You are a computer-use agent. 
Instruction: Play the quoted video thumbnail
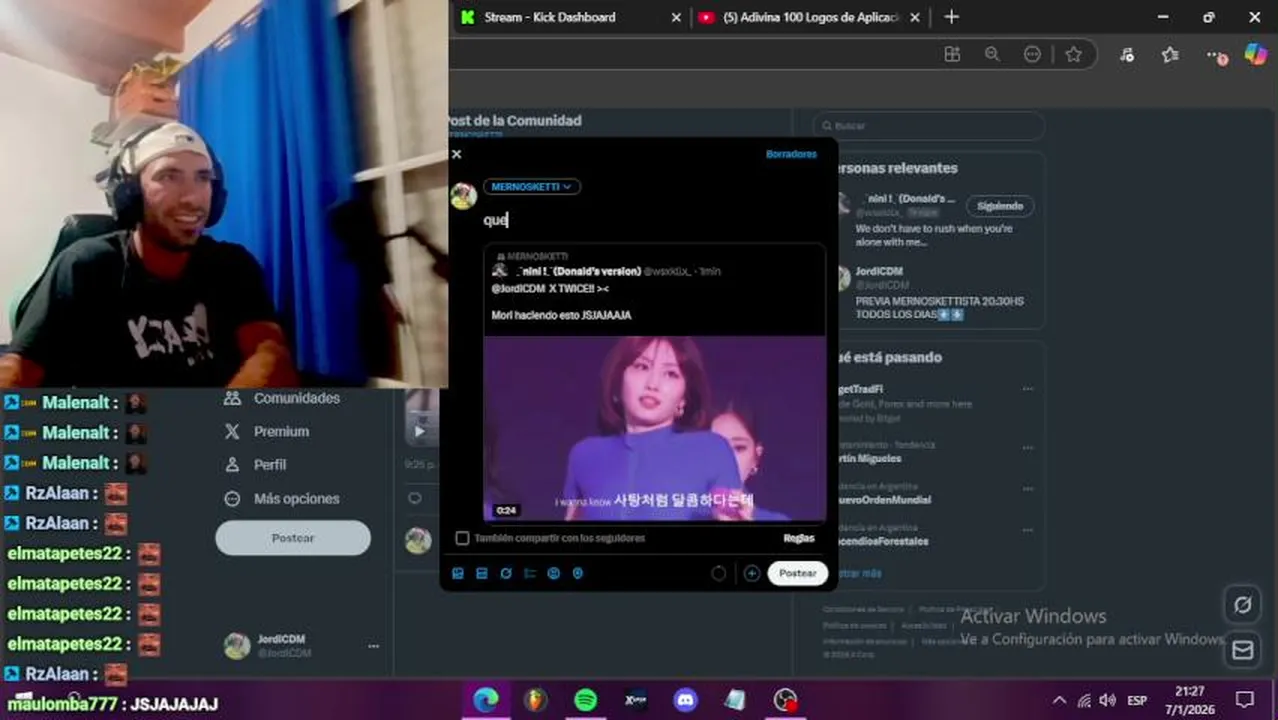[655, 428]
